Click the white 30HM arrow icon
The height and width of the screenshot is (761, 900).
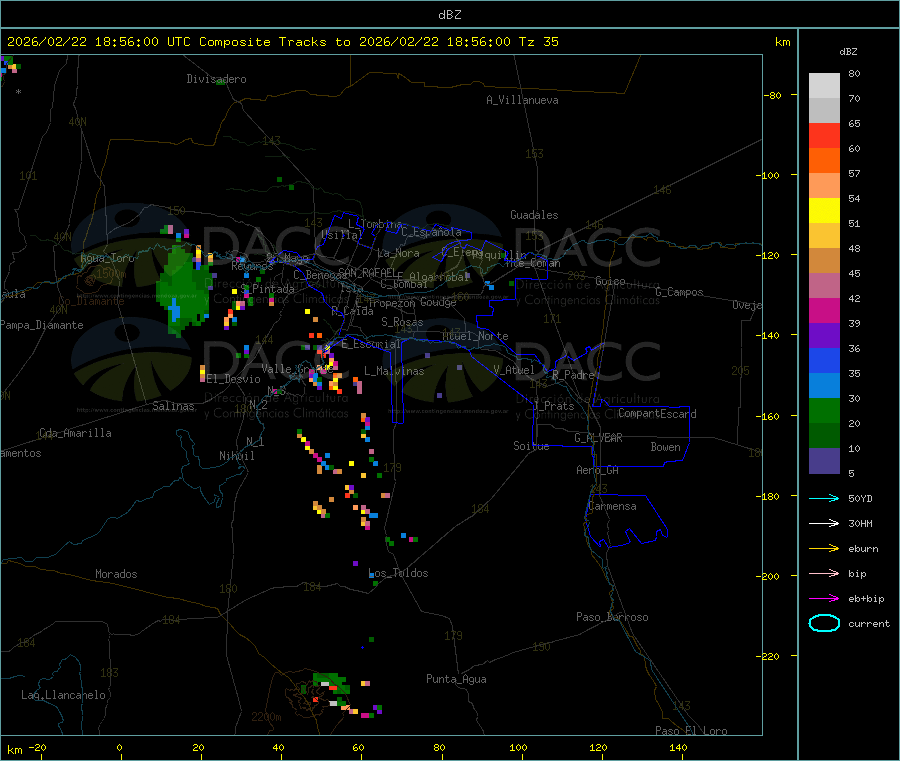click(824, 523)
